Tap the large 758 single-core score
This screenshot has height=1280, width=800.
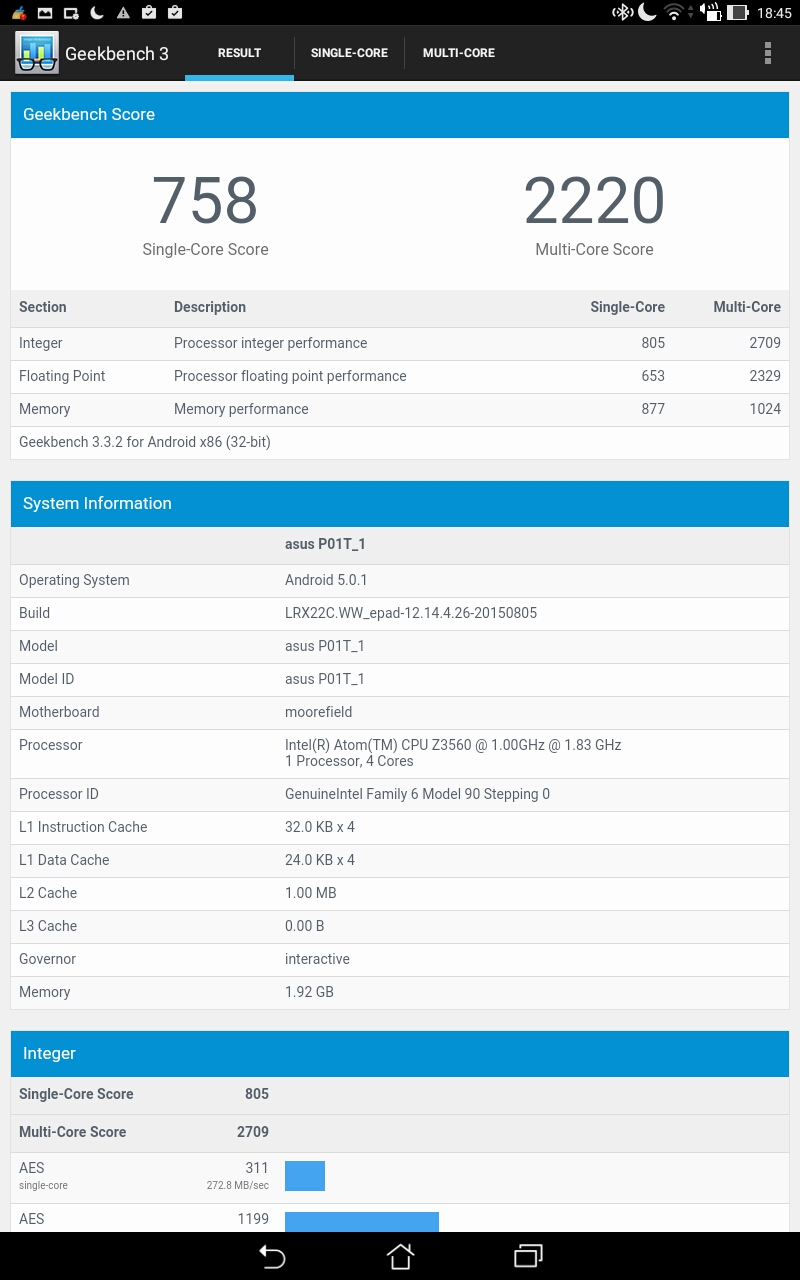(x=205, y=200)
